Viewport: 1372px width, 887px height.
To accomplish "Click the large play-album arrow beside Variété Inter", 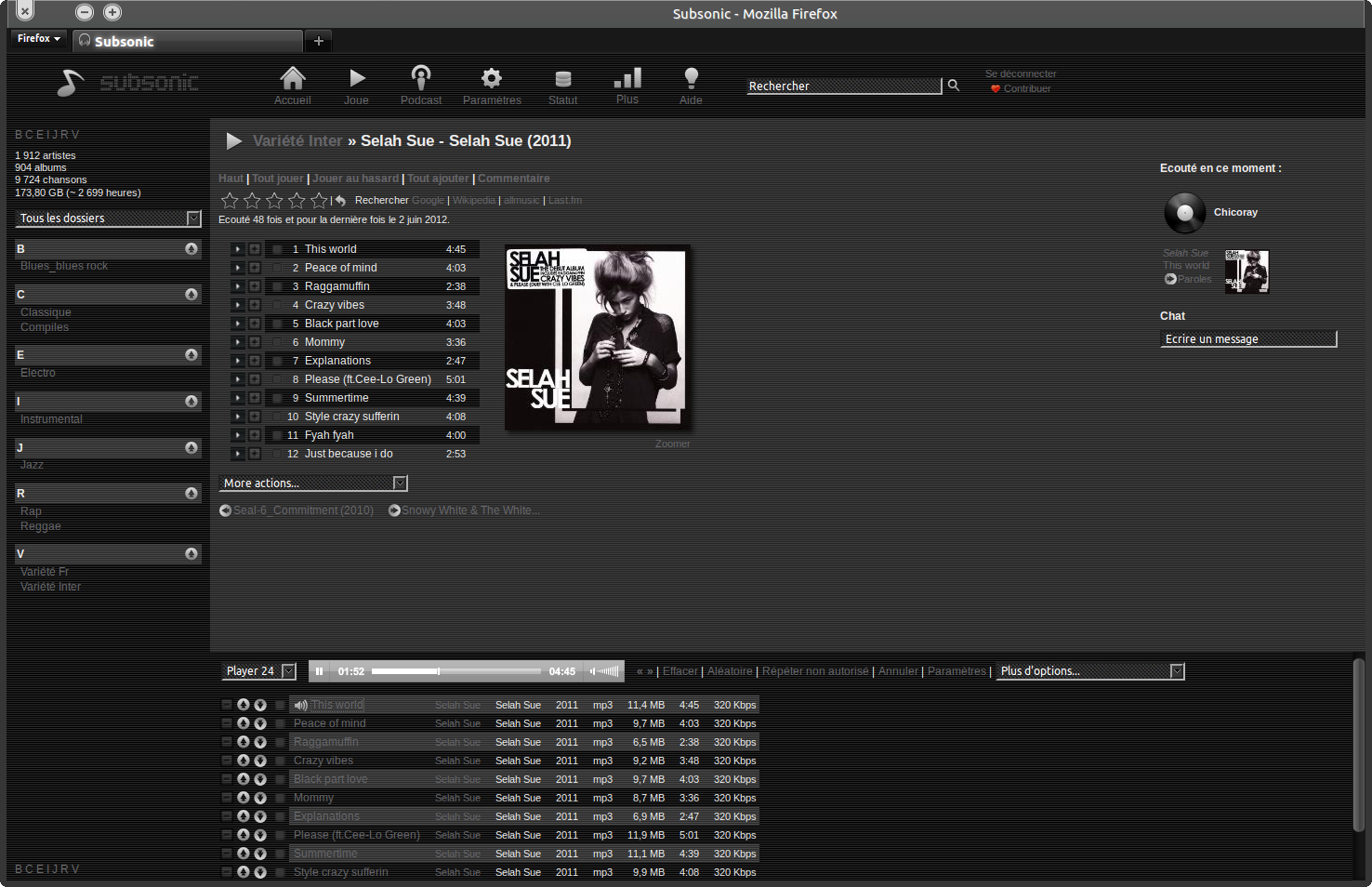I will (x=234, y=141).
